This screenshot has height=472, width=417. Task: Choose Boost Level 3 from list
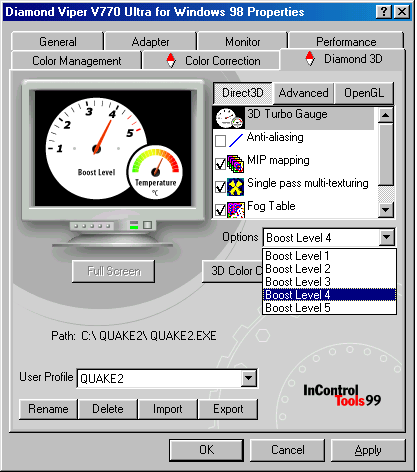329,282
